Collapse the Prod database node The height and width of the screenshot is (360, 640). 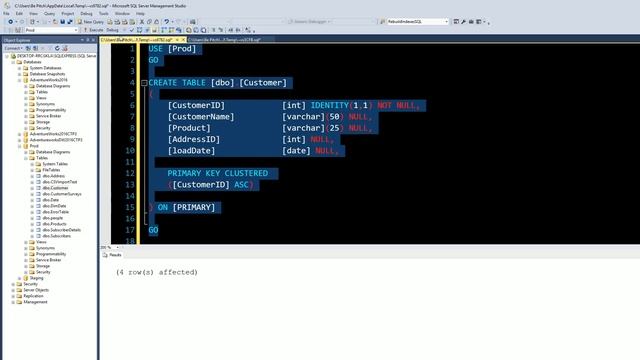[19, 146]
